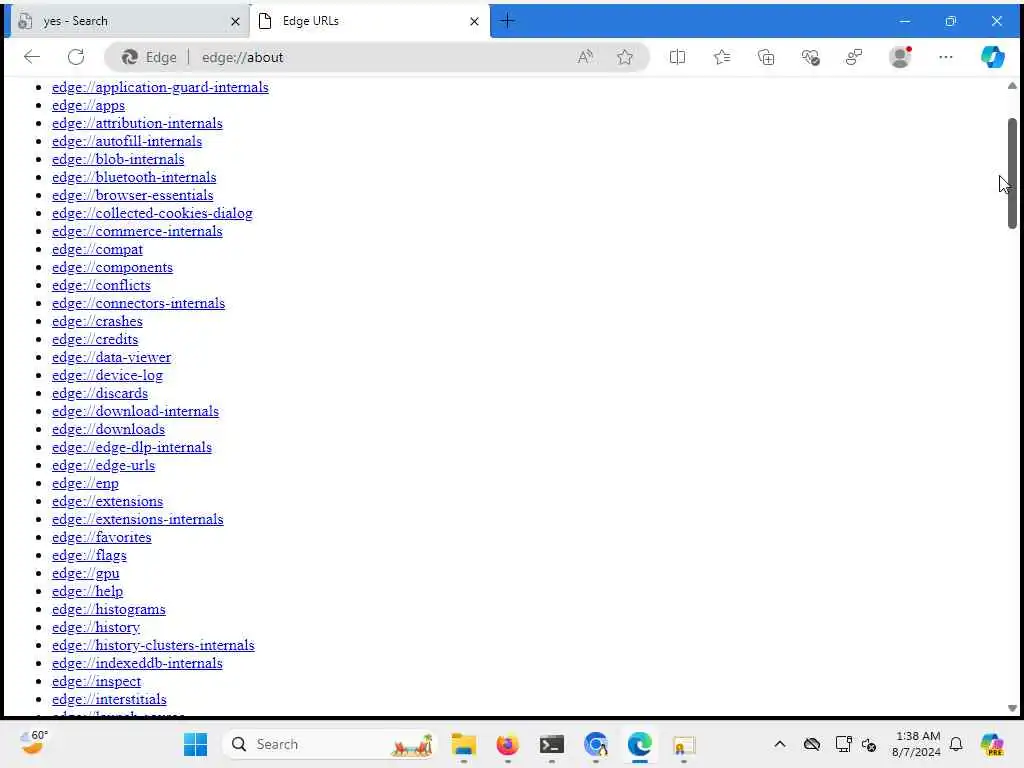1024x768 pixels.
Task: Open edge://history-clusters-internals link
Action: click(x=153, y=646)
